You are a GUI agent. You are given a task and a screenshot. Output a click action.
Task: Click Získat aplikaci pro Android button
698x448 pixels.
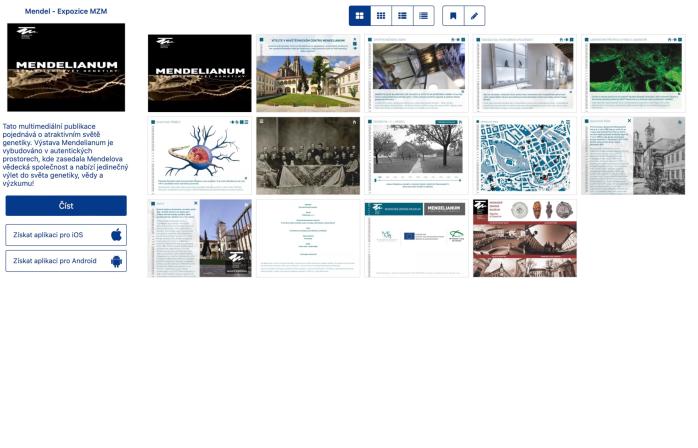point(66,261)
